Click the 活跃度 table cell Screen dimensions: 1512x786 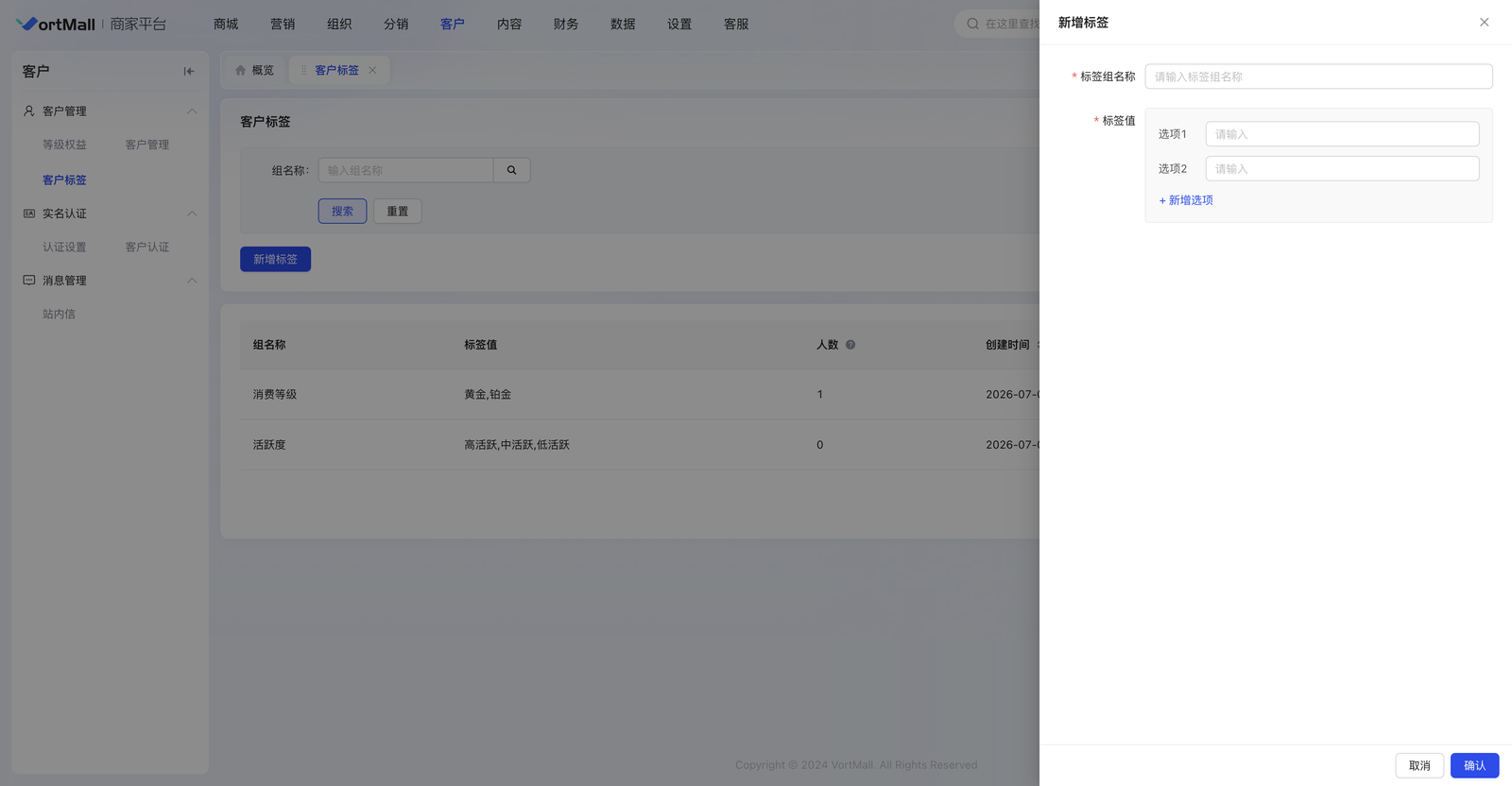tap(269, 445)
